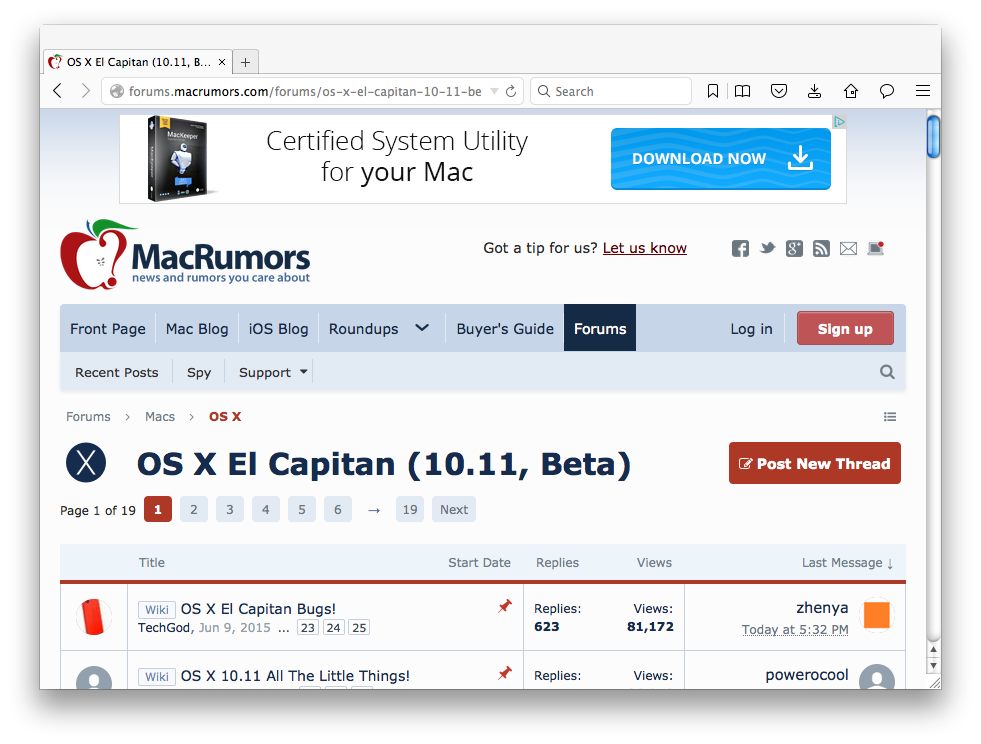Click the Post New Thread button

tap(815, 463)
